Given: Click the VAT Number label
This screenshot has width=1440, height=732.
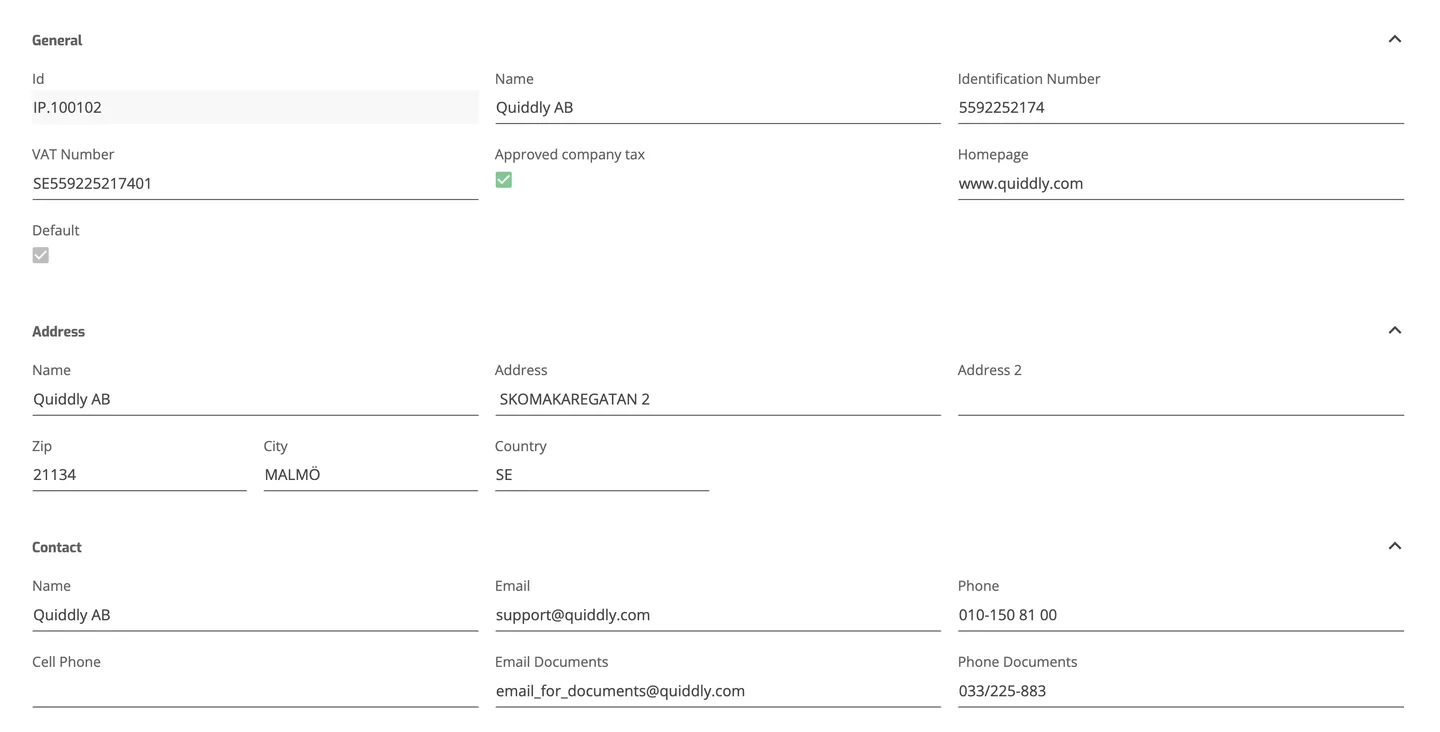Looking at the screenshot, I should 73,154.
